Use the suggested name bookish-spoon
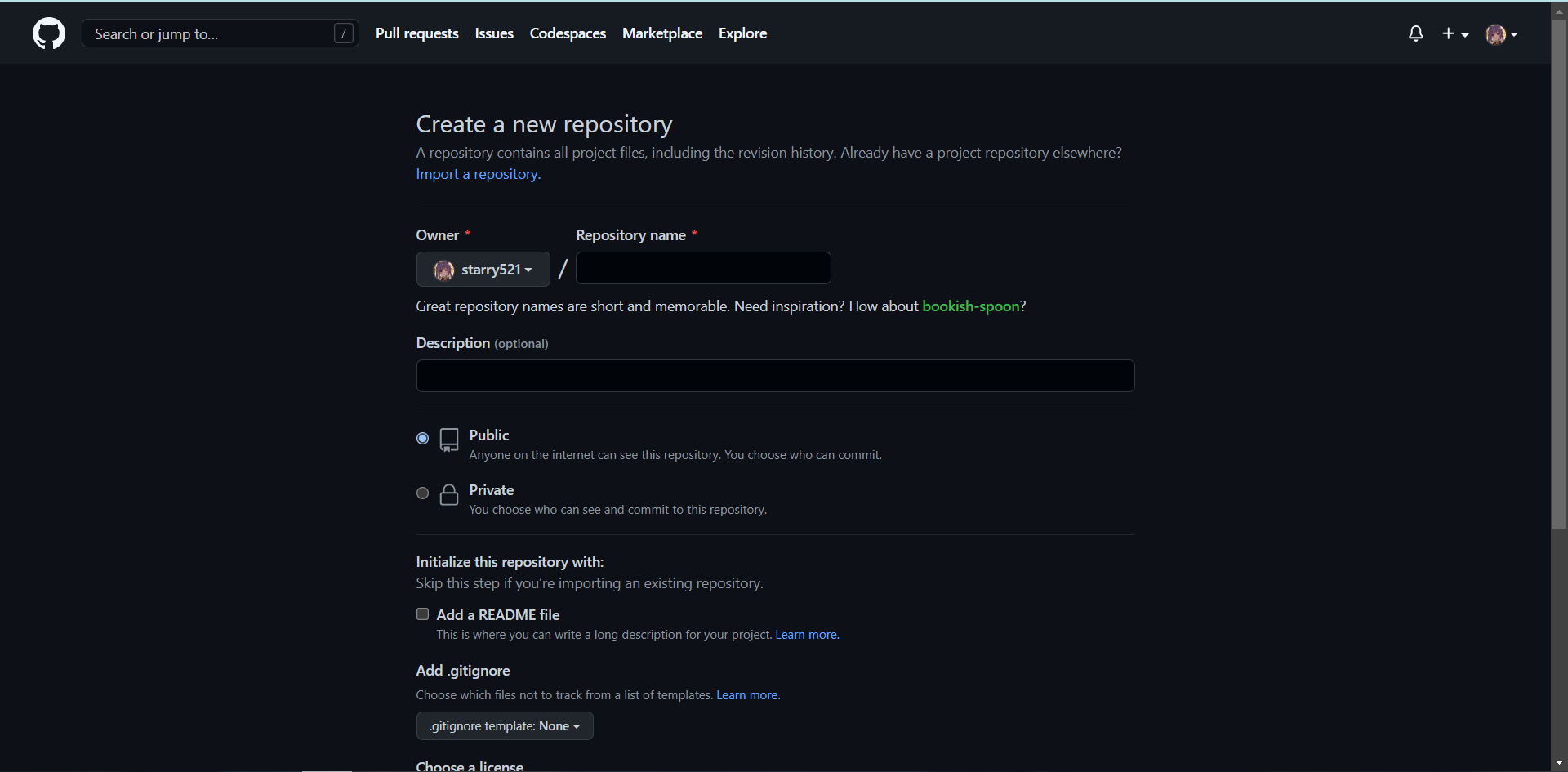The height and width of the screenshot is (772, 1568). (971, 306)
